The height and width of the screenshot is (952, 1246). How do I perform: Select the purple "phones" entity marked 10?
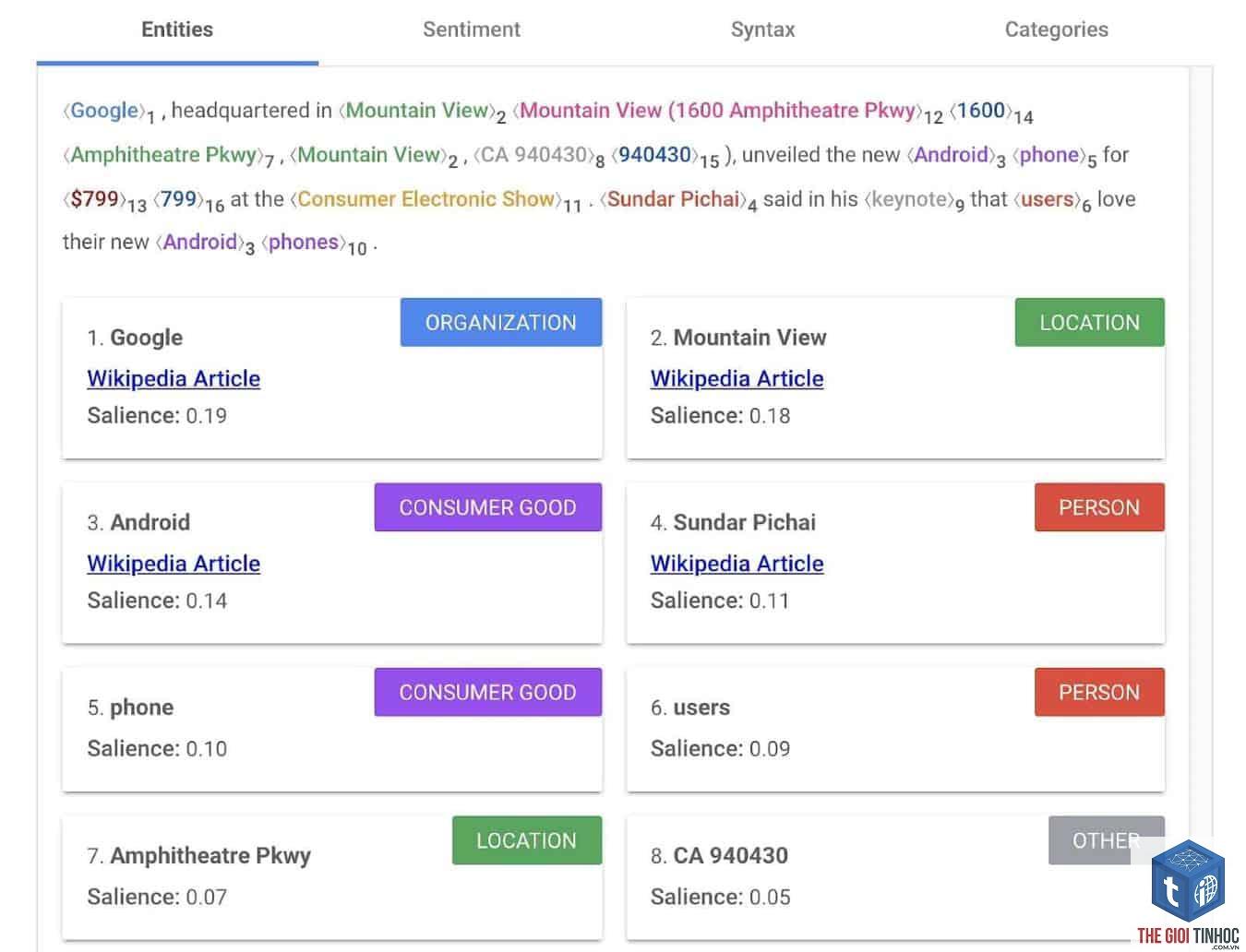click(304, 242)
